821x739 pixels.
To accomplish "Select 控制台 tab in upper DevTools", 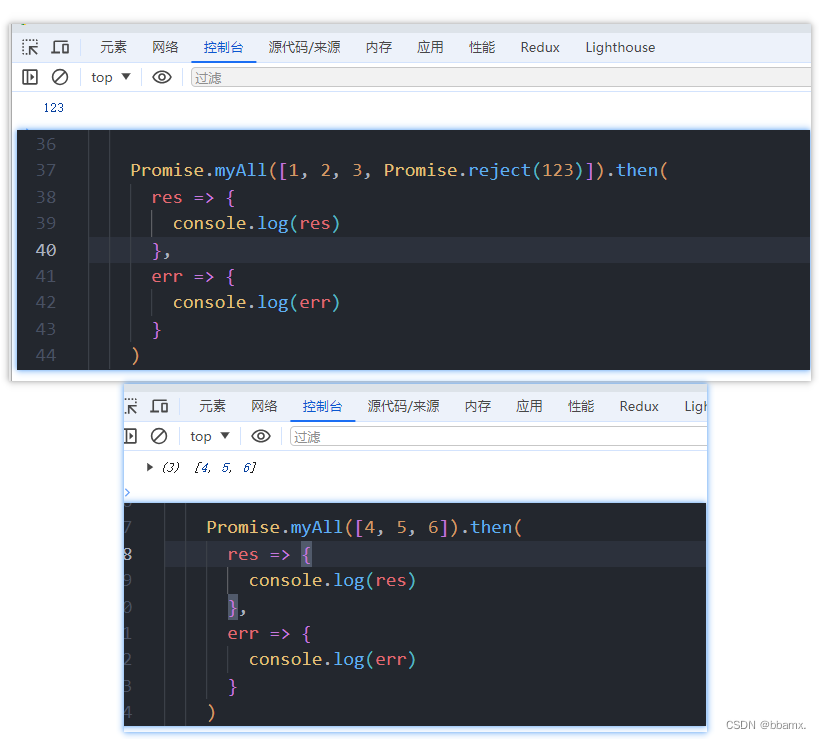I will (223, 48).
